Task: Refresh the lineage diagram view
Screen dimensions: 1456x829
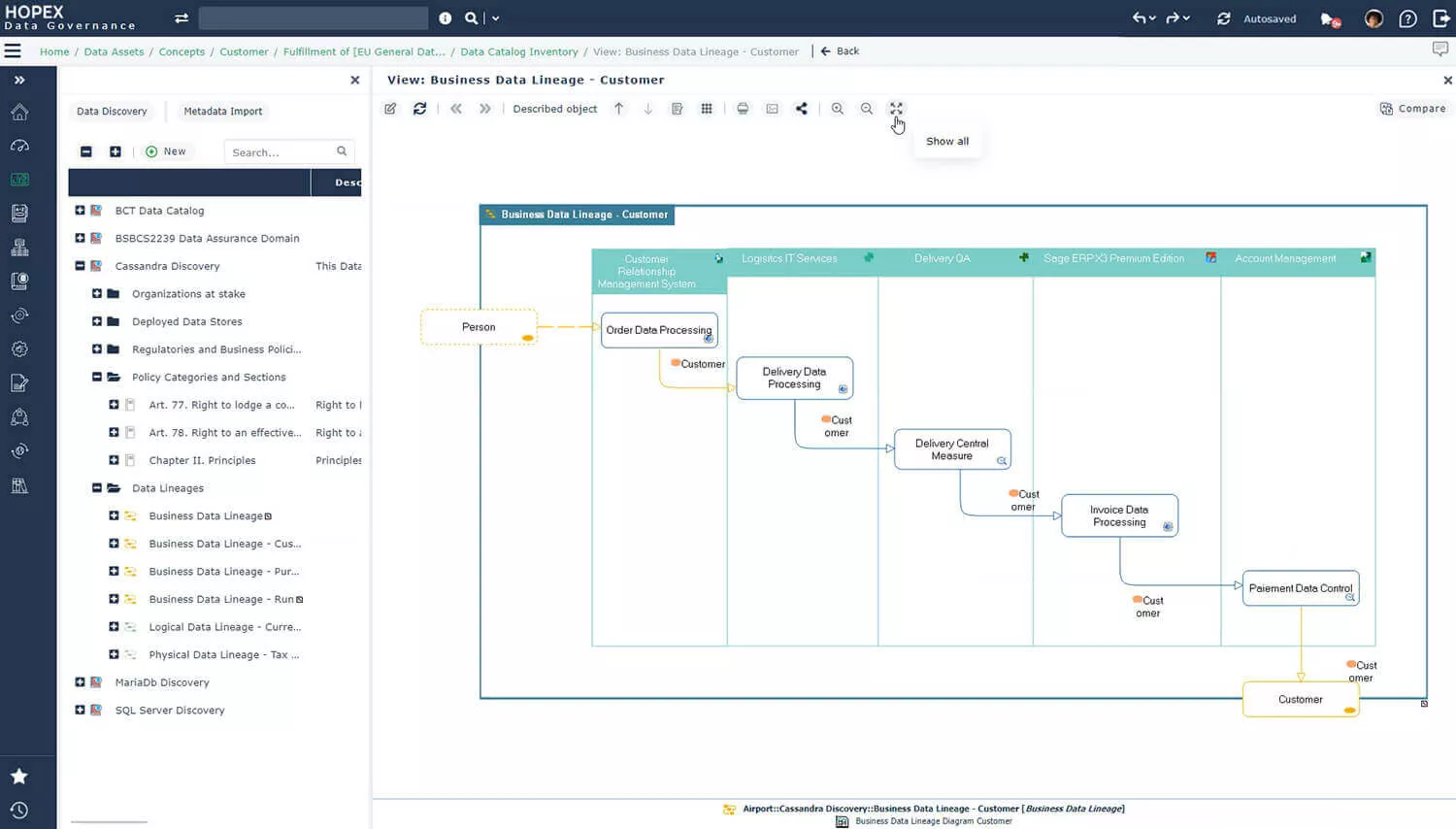Action: [x=419, y=109]
